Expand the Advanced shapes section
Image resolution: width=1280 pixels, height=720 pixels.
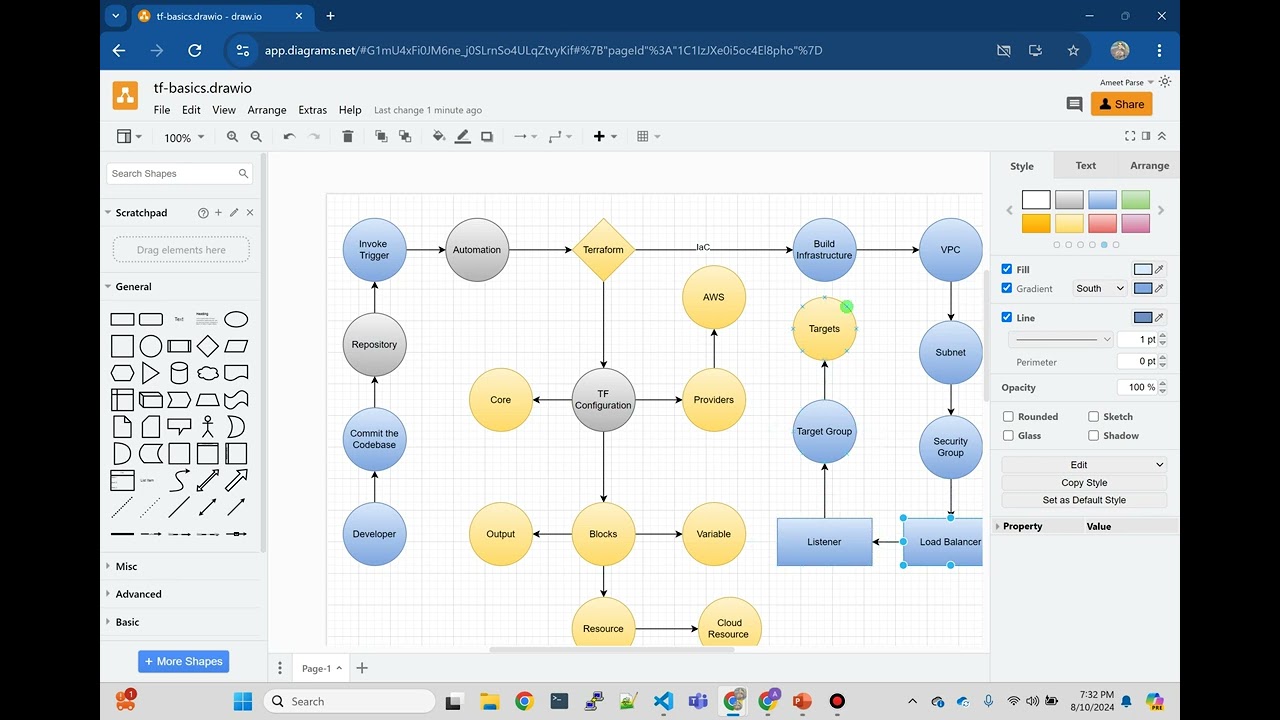click(x=138, y=594)
